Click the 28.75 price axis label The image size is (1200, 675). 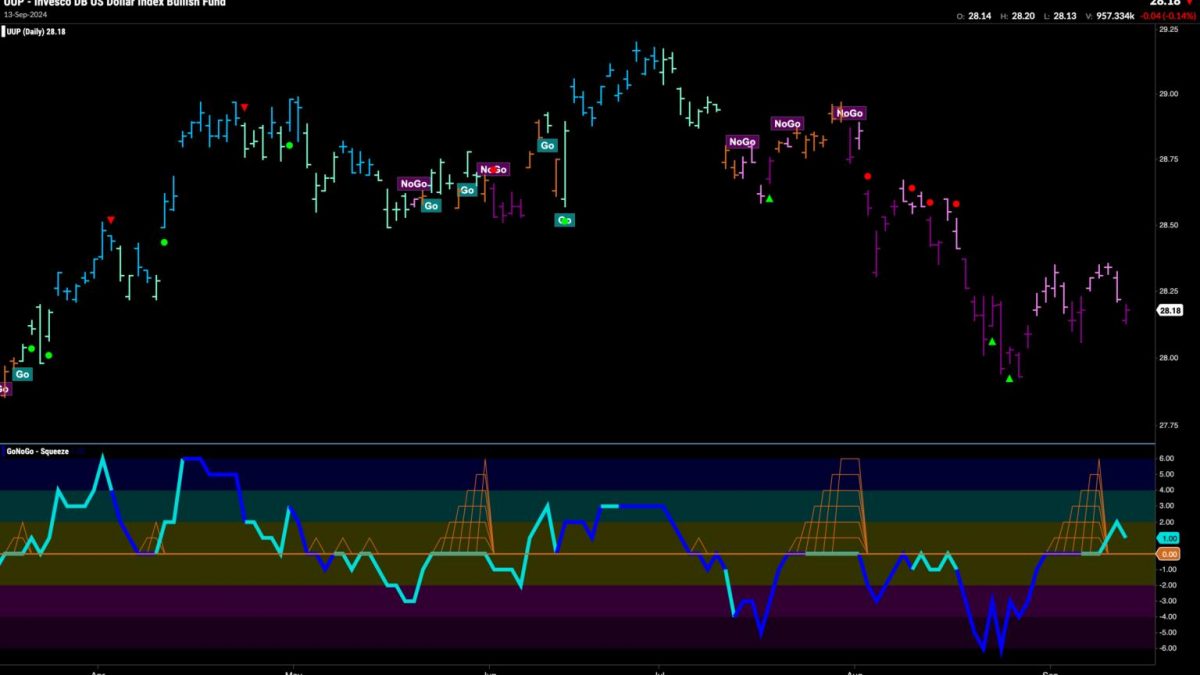(1170, 160)
